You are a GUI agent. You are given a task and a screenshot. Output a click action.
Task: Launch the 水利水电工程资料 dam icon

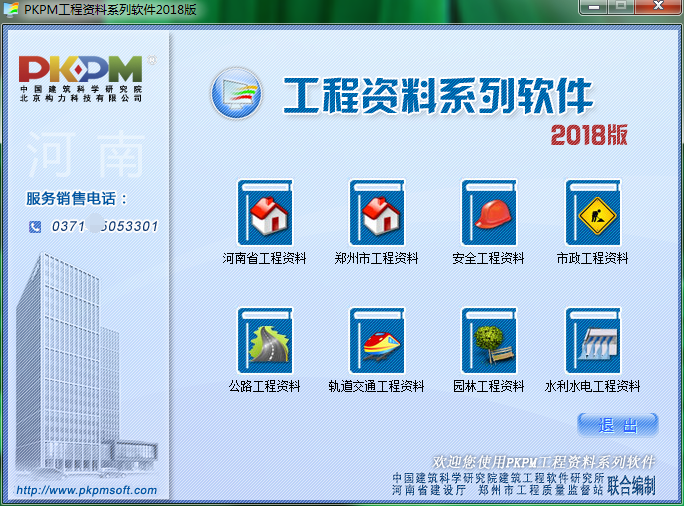593,341
